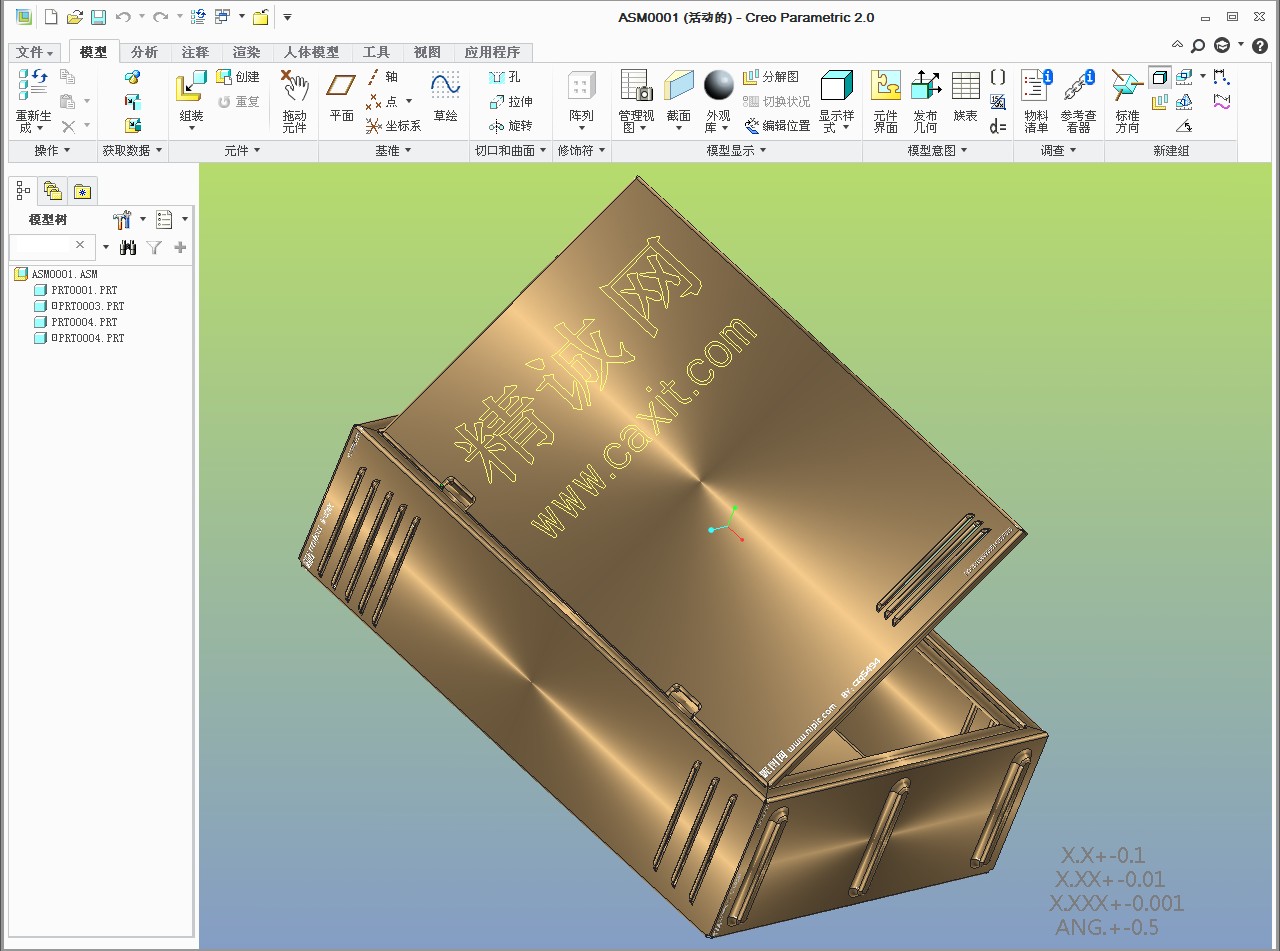
Task: Toggle the highlighted box display icon in 新建组
Action: pyautogui.click(x=1160, y=77)
